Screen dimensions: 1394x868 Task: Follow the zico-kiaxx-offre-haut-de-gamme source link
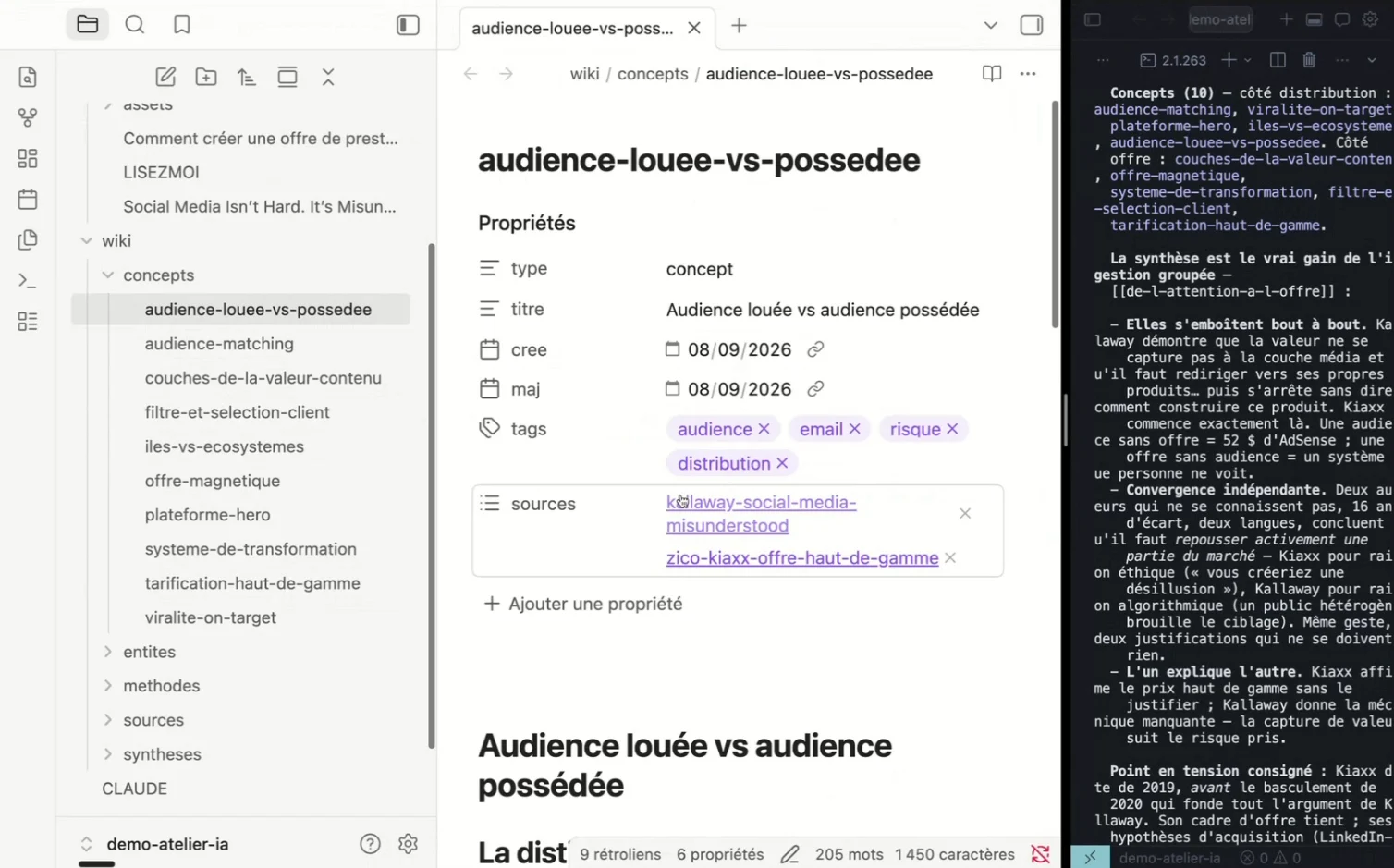(802, 558)
